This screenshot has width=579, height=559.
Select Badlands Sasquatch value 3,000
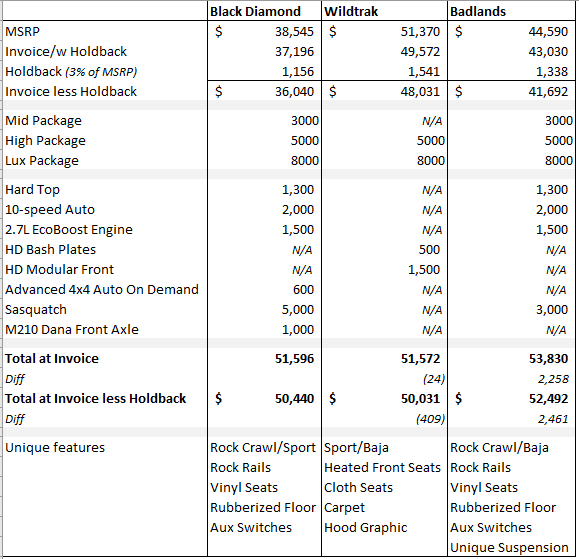552,309
